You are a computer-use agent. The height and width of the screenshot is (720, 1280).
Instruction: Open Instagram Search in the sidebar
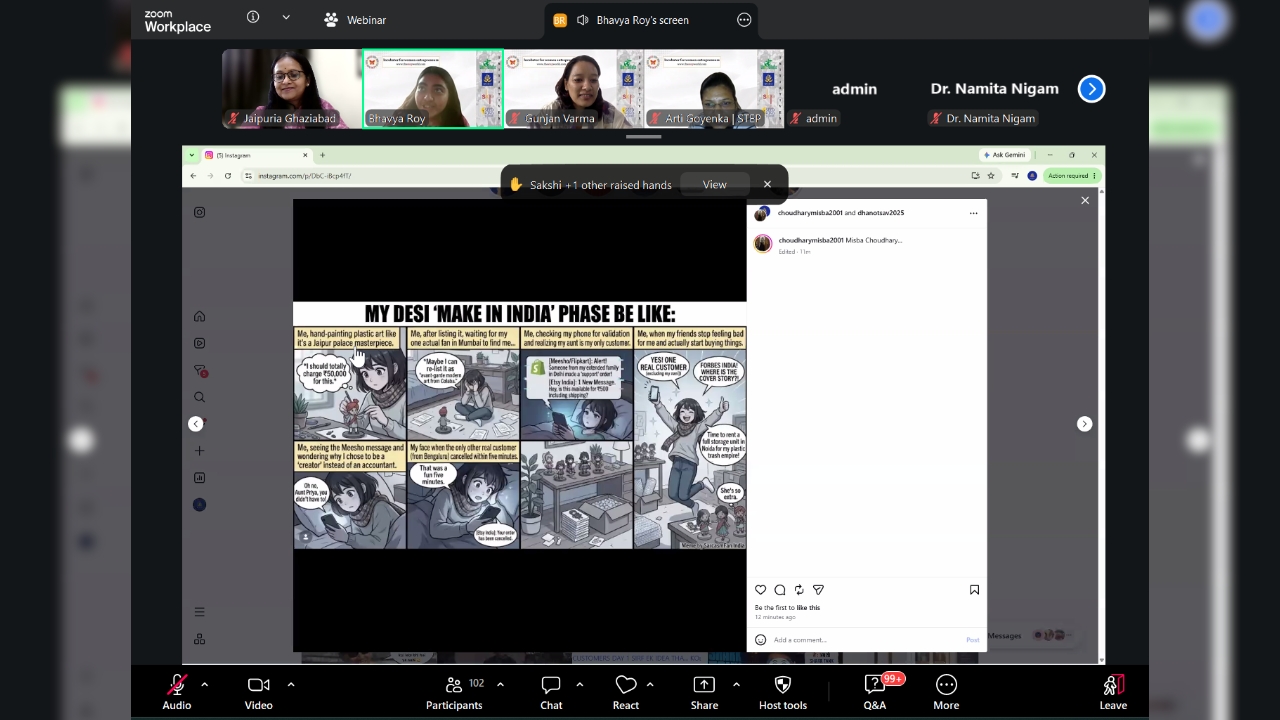199,397
